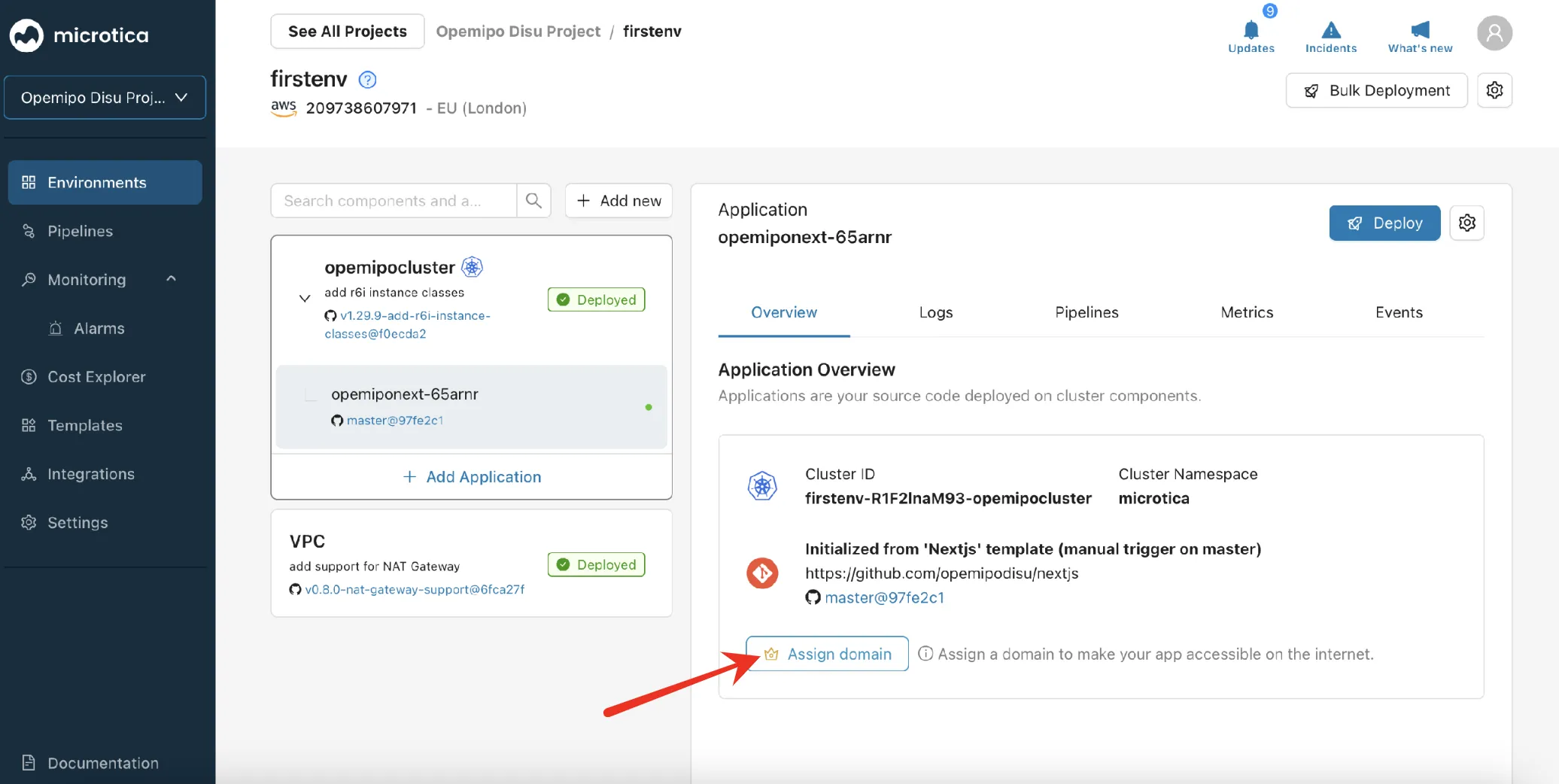Click the git icon beside Nextjs template

coord(762,573)
